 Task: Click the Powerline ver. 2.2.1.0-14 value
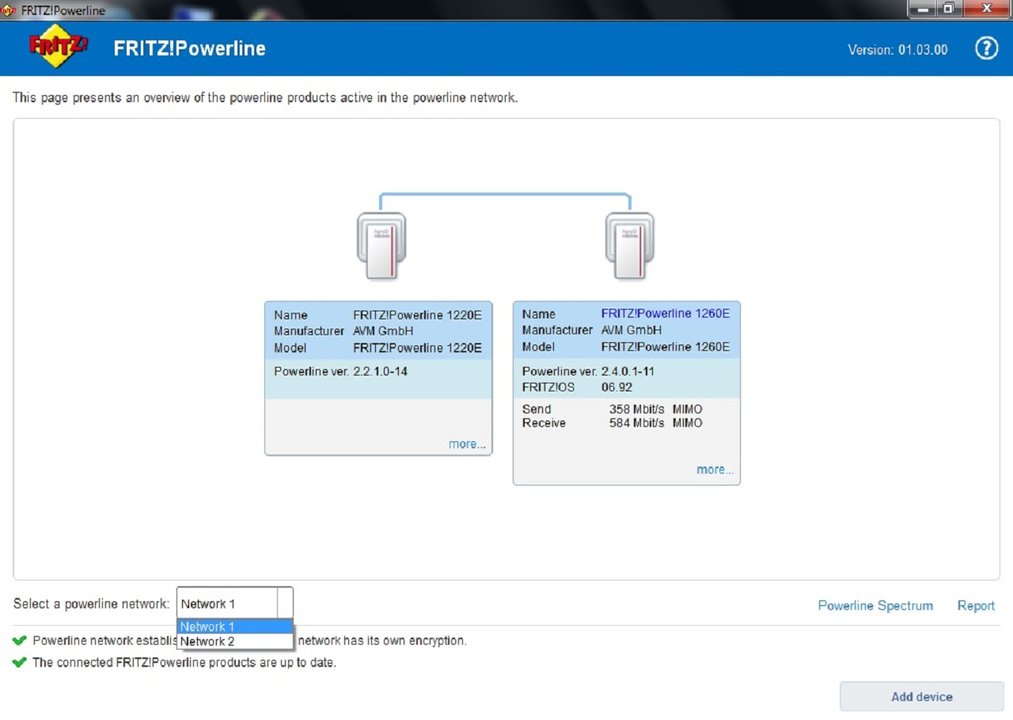[x=381, y=371]
